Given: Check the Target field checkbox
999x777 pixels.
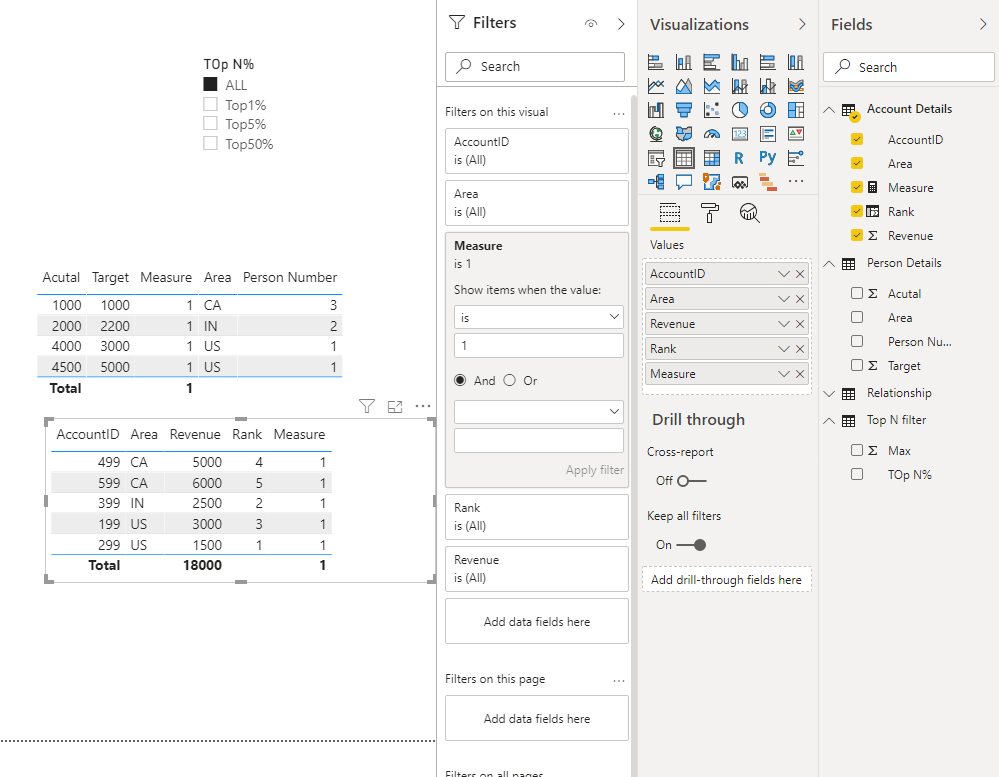Looking at the screenshot, I should click(857, 365).
